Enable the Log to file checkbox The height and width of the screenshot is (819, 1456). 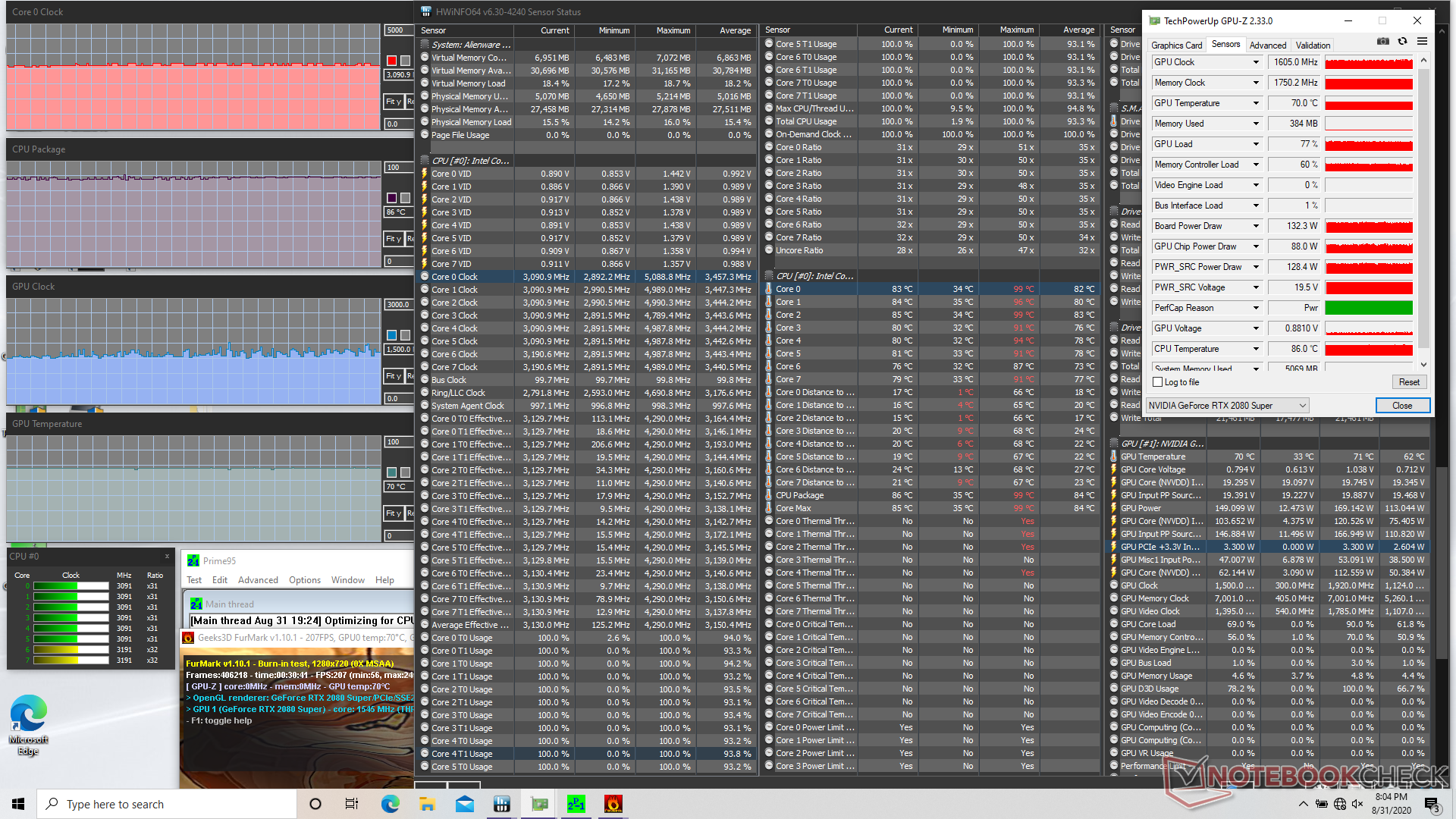pos(1158,382)
